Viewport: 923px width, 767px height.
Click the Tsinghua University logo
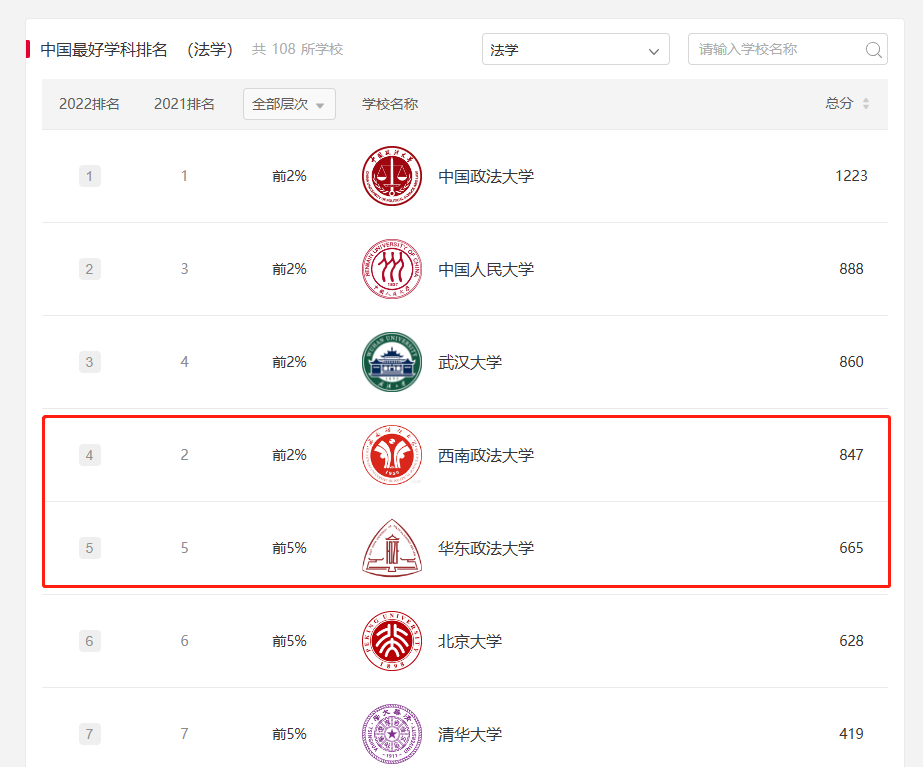tap(392, 734)
